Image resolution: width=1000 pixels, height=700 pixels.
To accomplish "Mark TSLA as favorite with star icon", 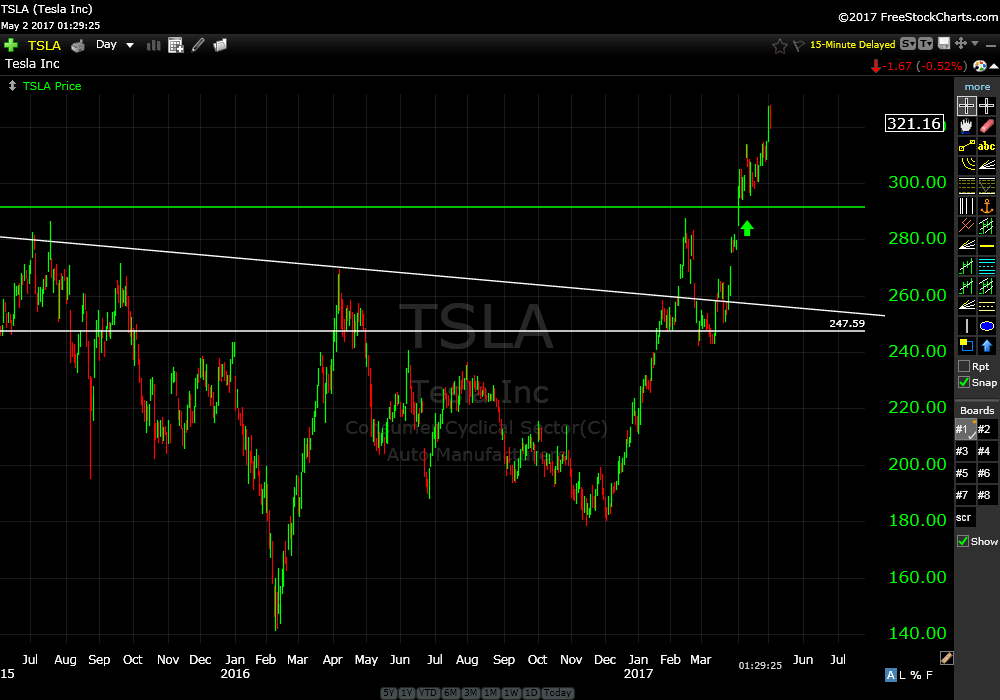I will pyautogui.click(x=779, y=45).
